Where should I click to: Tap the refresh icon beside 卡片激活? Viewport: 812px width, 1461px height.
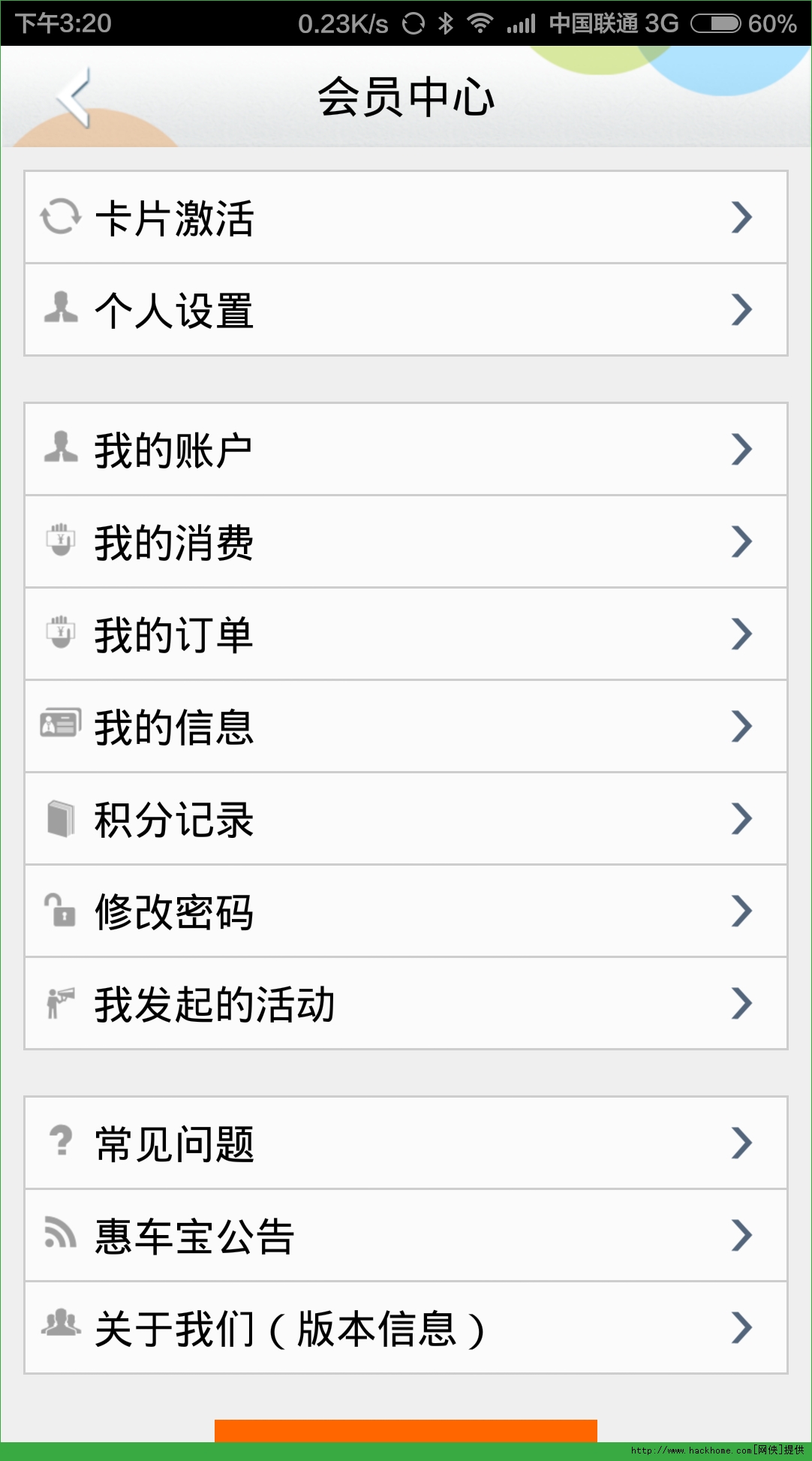(x=60, y=217)
